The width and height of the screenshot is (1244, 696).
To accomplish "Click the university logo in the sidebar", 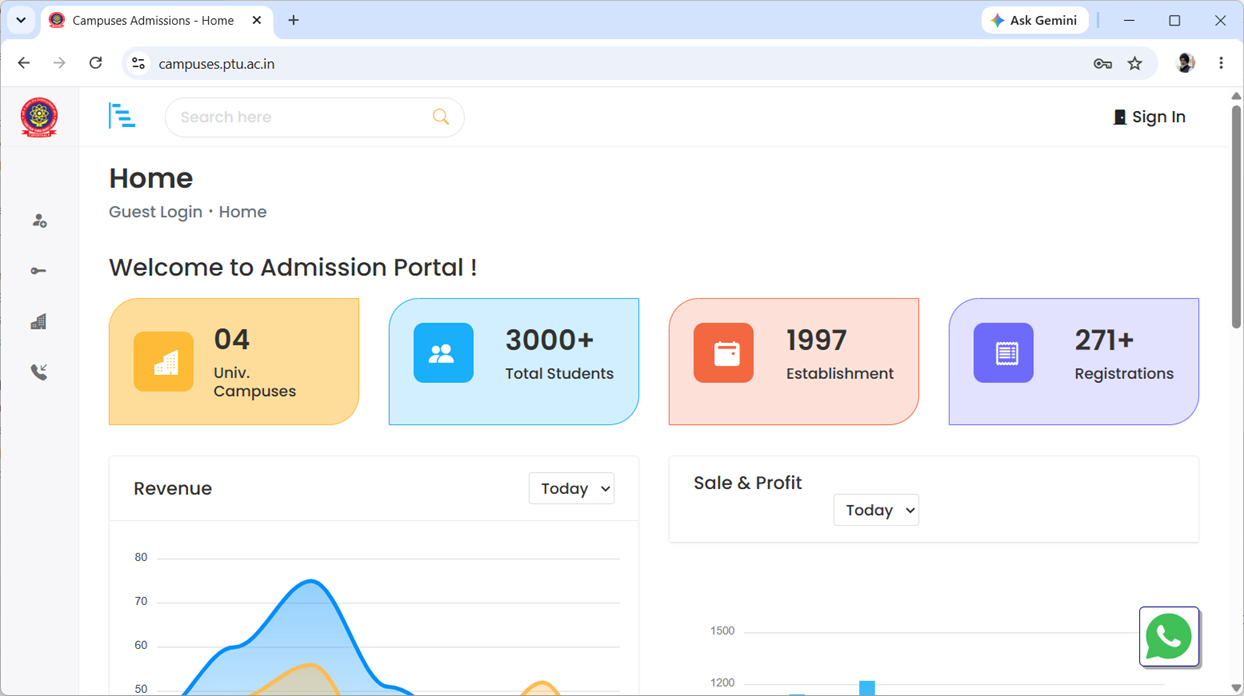I will [x=39, y=117].
